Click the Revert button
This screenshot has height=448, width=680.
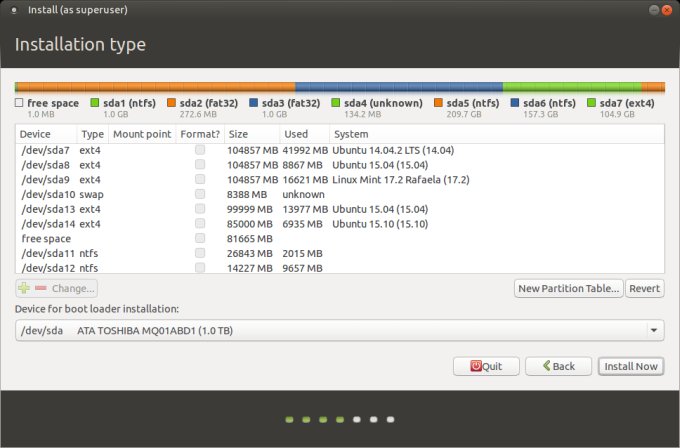[644, 288]
